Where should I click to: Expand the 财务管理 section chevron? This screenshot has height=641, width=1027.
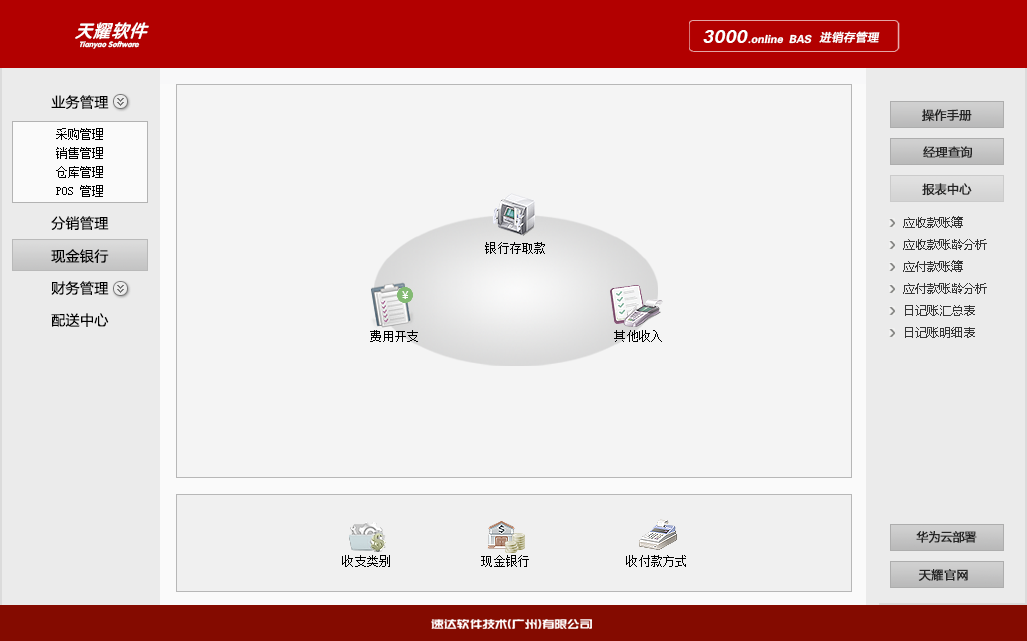(x=122, y=289)
